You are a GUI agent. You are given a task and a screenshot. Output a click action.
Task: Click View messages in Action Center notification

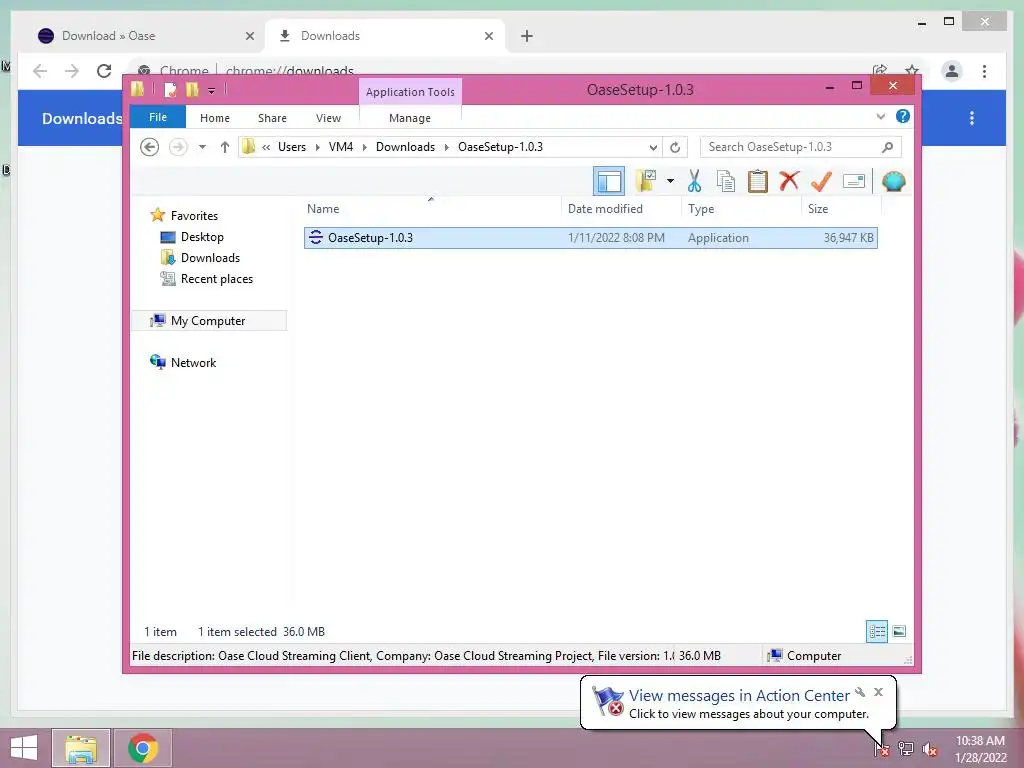pyautogui.click(x=739, y=696)
